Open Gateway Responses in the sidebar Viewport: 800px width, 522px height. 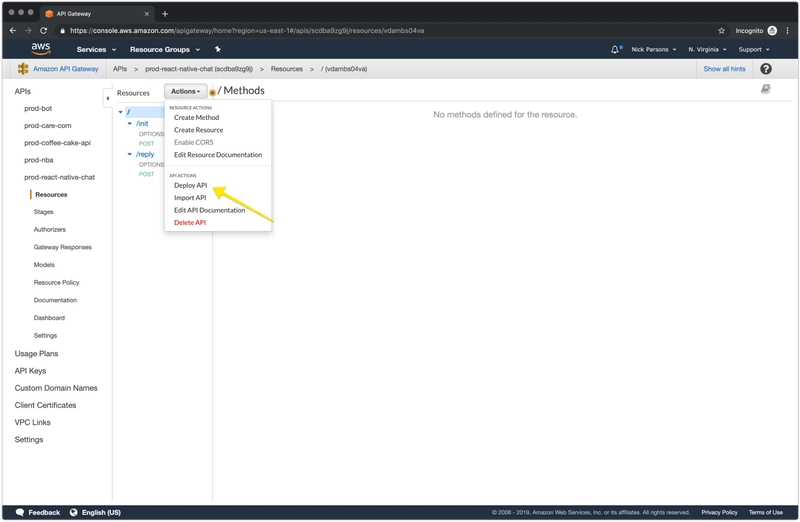click(x=63, y=247)
